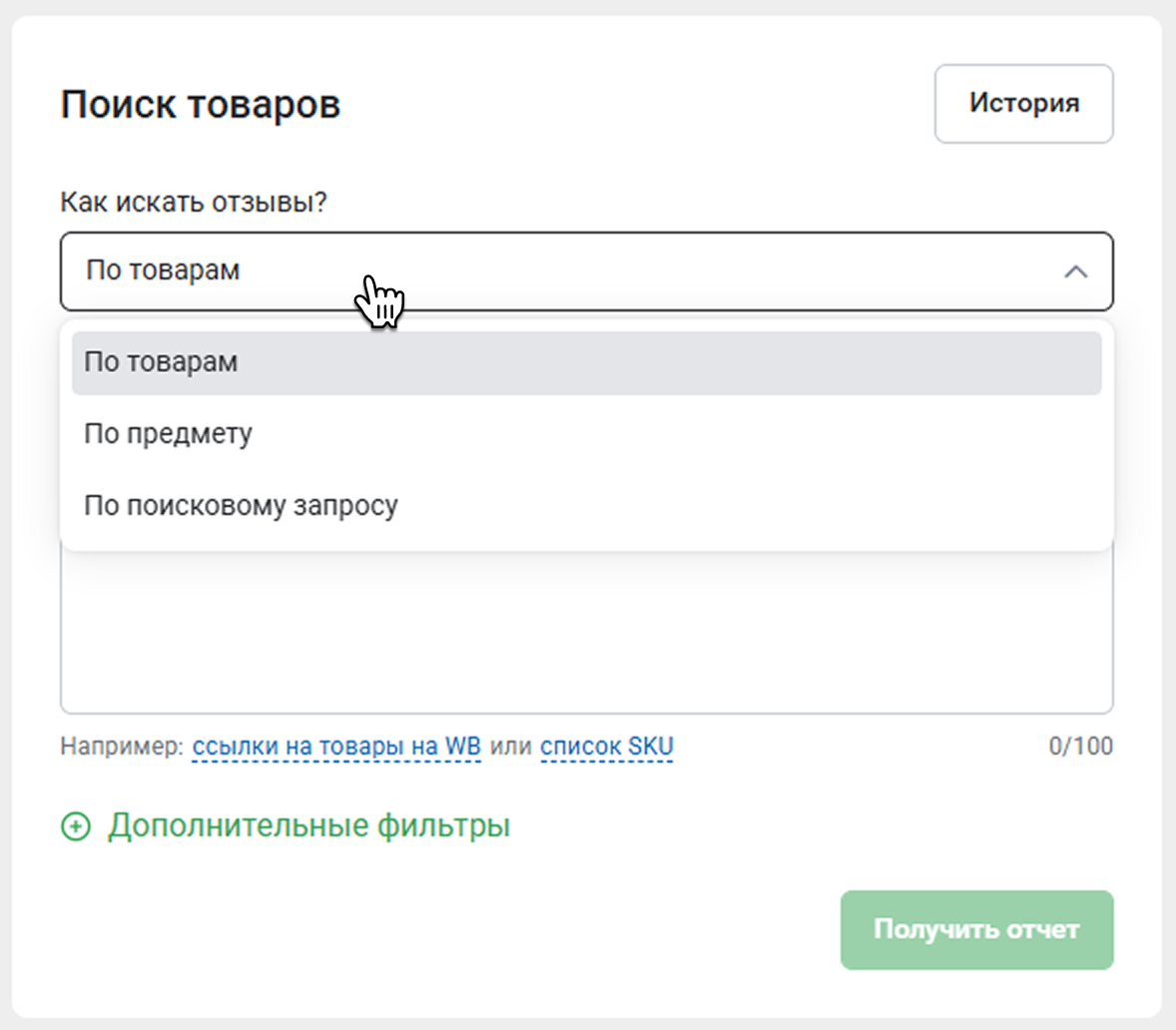Focus the large product list text area

click(x=586, y=639)
